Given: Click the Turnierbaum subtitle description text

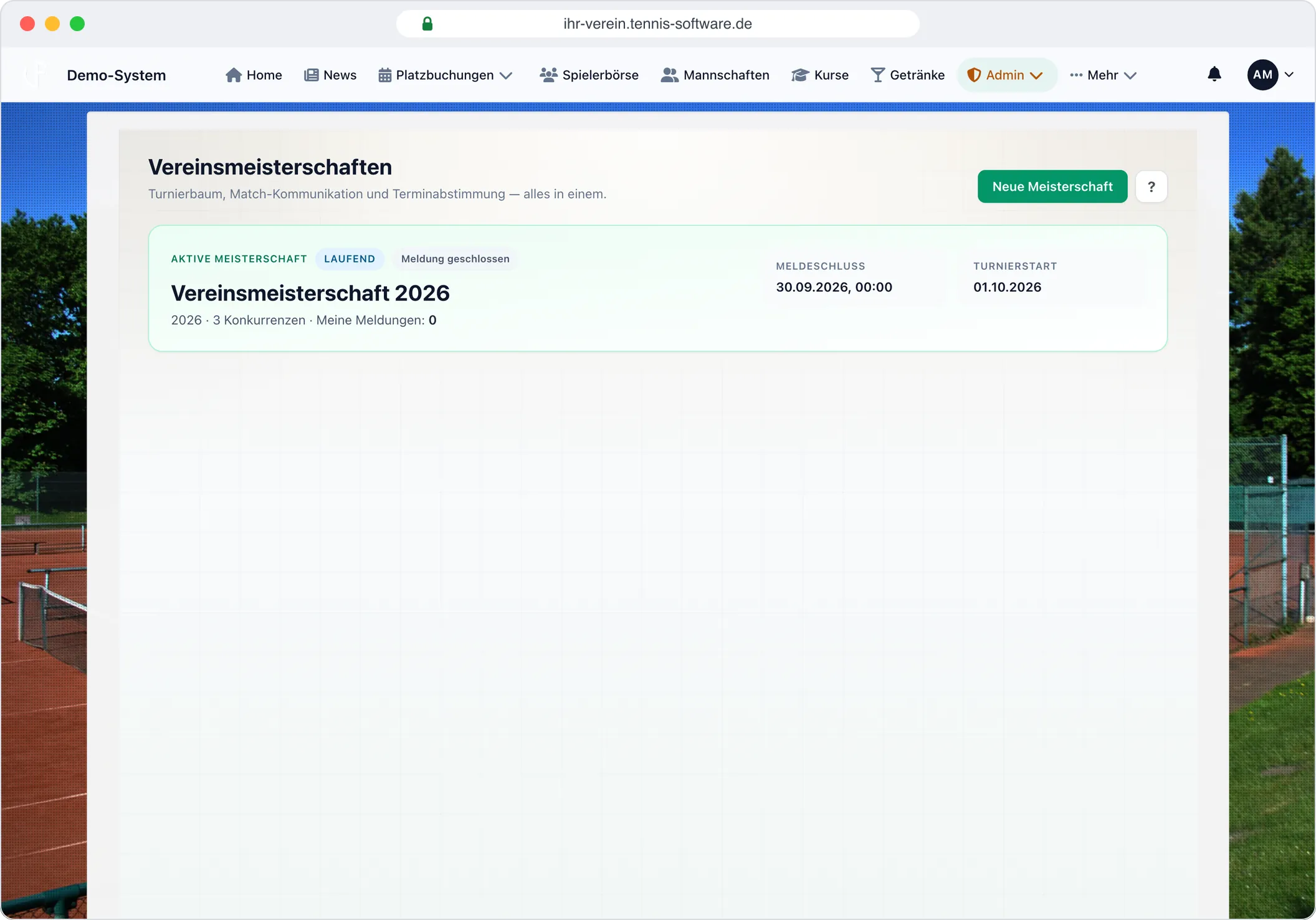Looking at the screenshot, I should (377, 194).
